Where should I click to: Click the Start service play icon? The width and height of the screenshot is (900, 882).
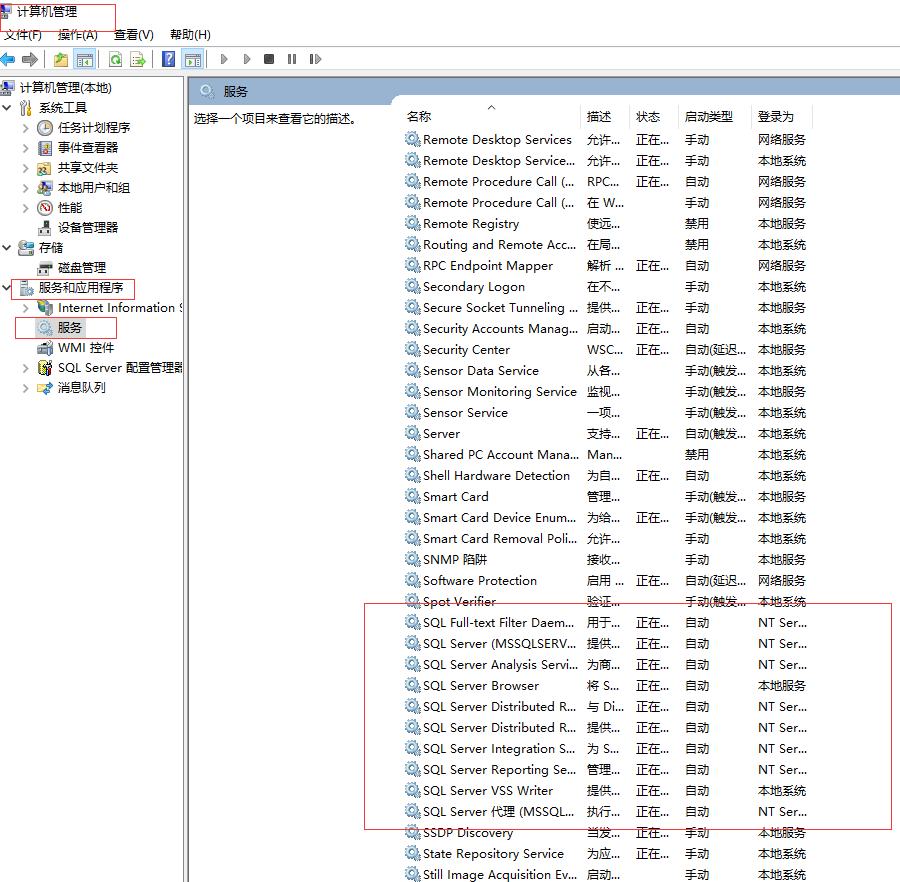point(224,59)
